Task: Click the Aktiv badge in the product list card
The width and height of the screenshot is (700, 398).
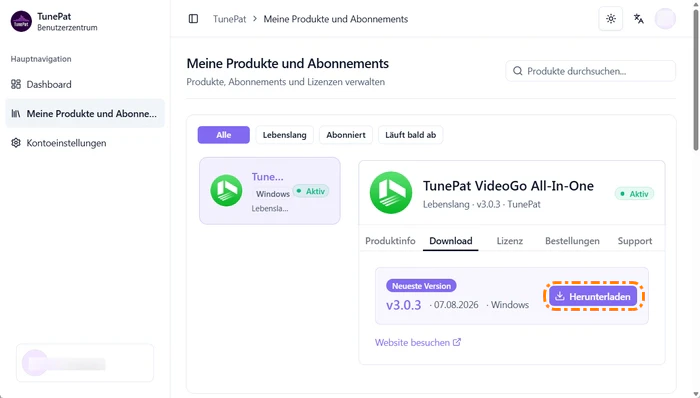Action: click(x=311, y=191)
